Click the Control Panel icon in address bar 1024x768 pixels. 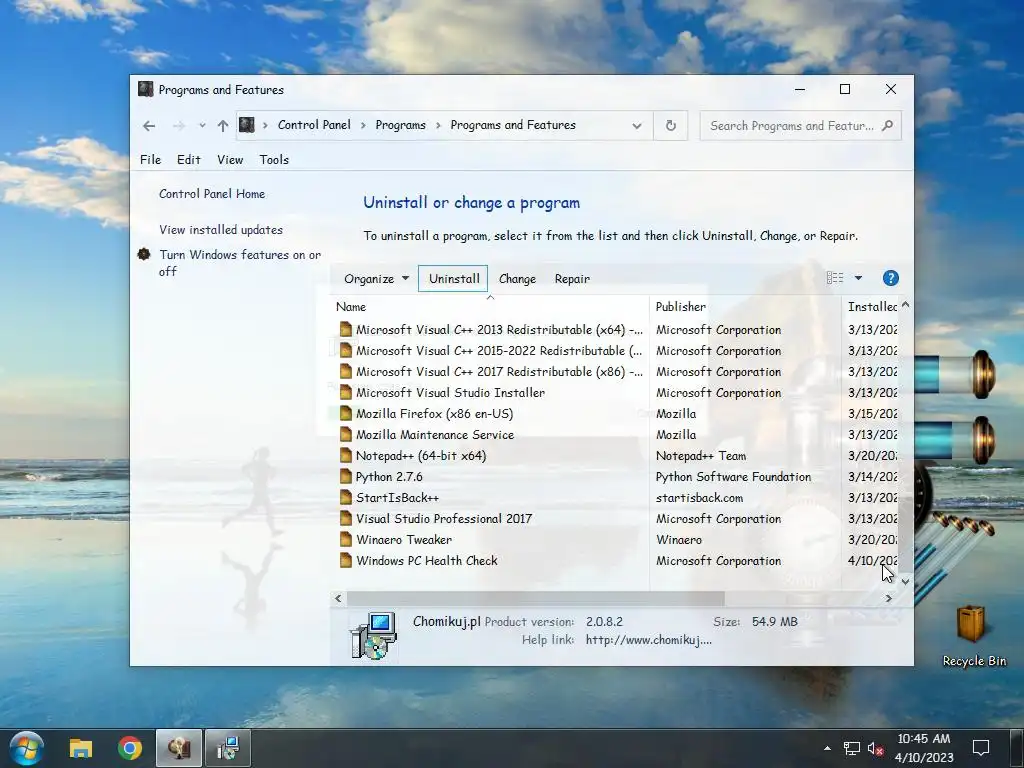point(246,125)
